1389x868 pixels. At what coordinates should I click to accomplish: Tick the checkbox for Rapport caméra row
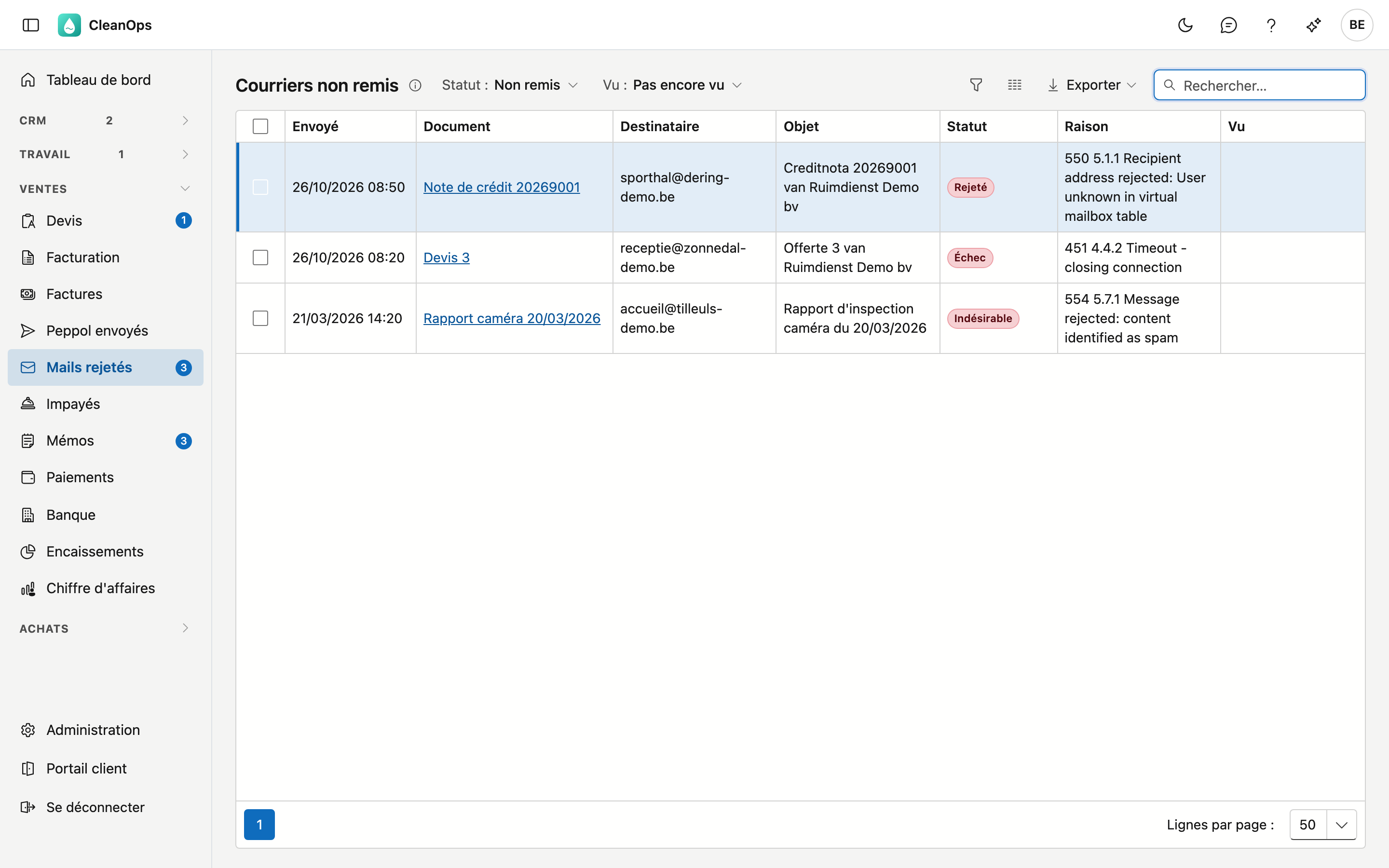(260, 319)
